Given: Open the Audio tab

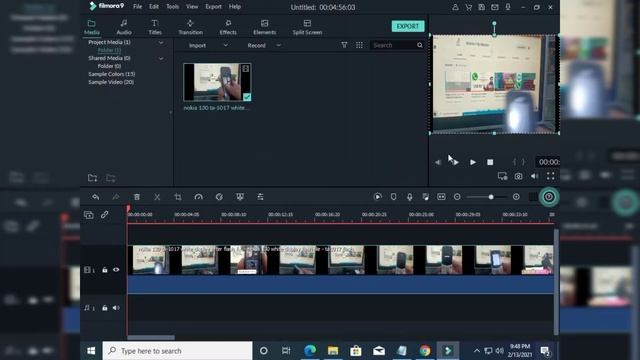Looking at the screenshot, I should click(x=124, y=27).
